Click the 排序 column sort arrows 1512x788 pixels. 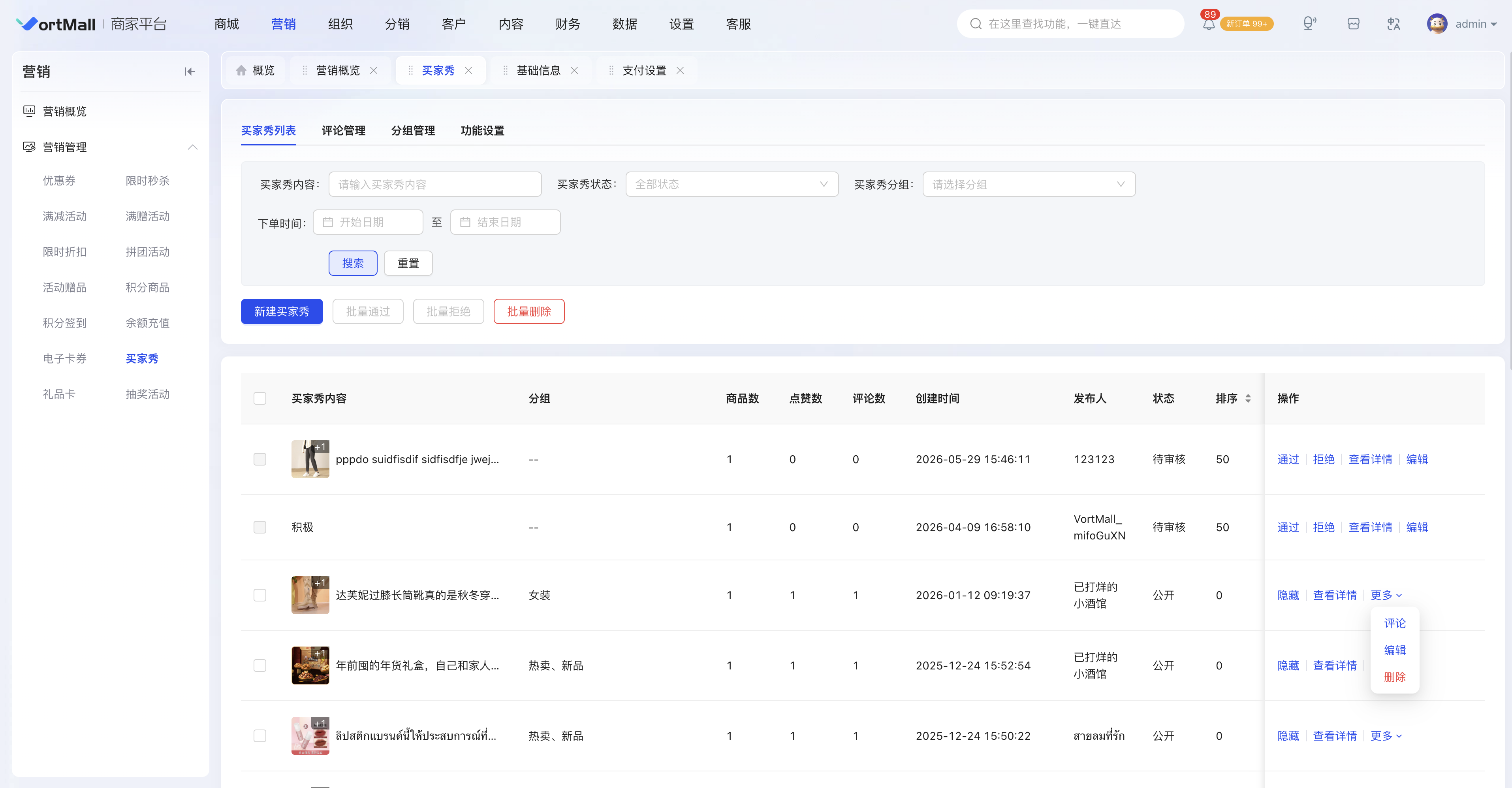pyautogui.click(x=1248, y=399)
